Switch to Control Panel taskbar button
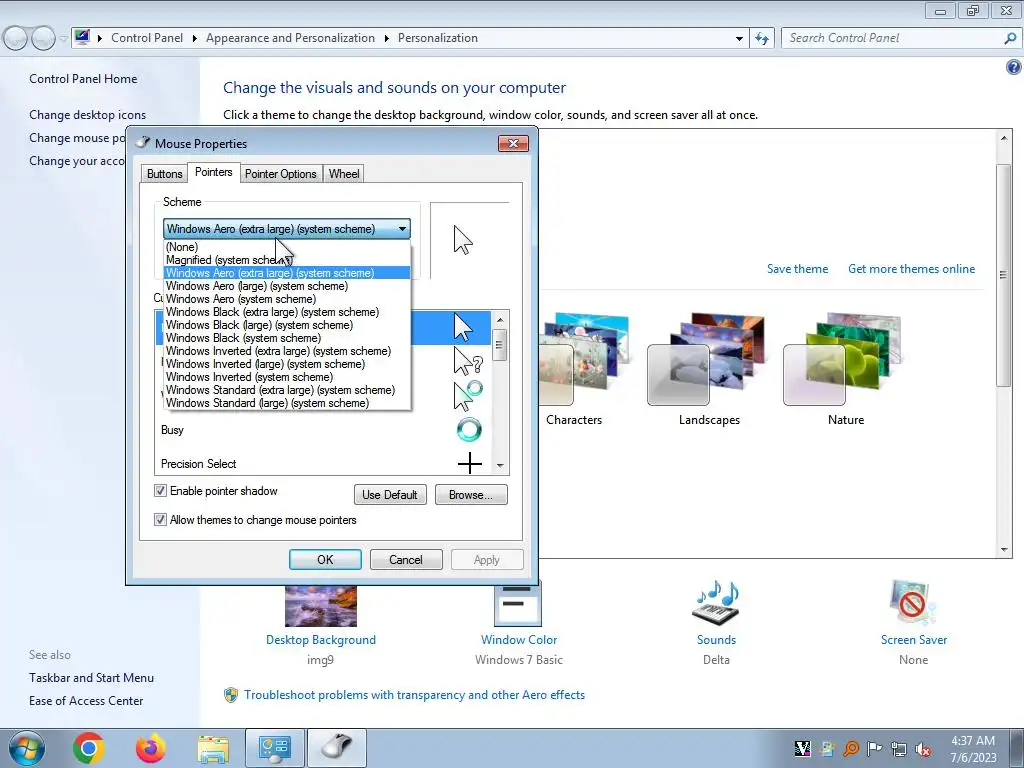1024x768 pixels. click(x=275, y=748)
